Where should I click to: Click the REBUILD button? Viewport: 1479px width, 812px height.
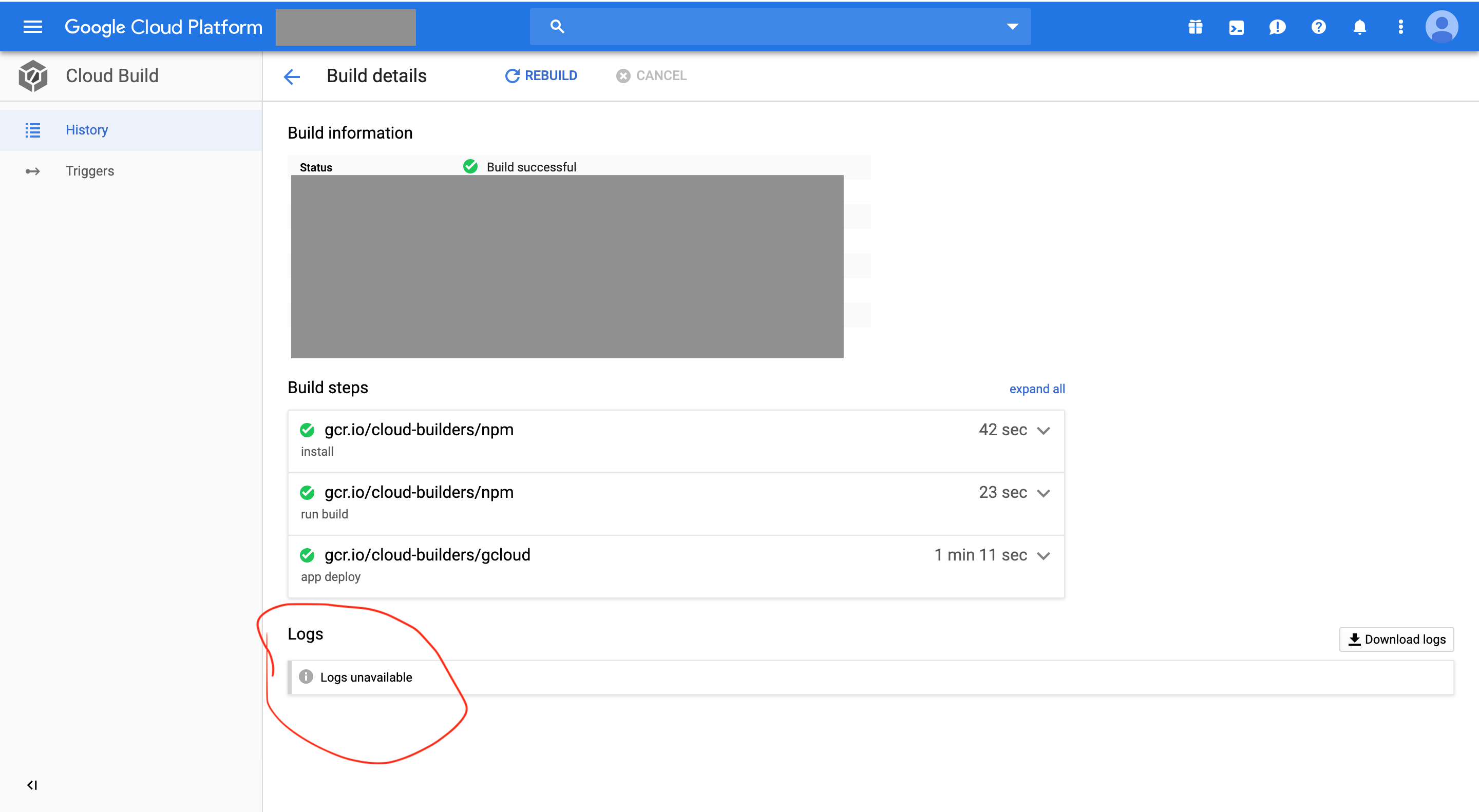541,76
